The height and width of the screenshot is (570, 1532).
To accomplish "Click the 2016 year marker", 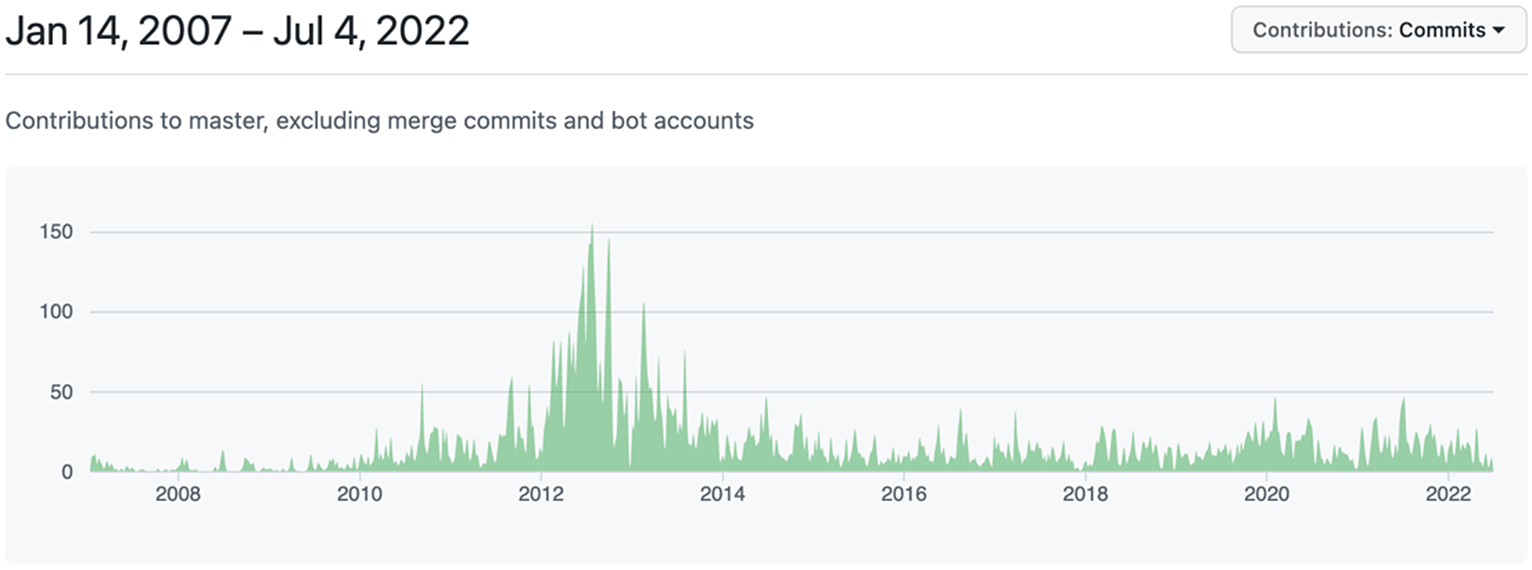I will point(904,495).
